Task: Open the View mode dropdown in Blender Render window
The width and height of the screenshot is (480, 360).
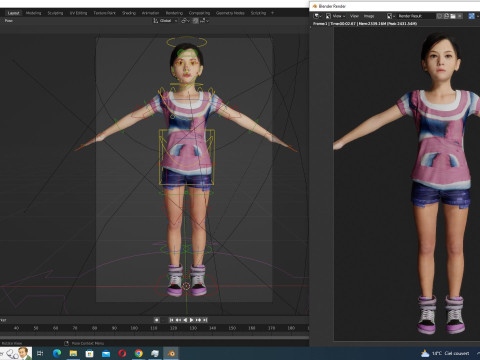Action: tap(338, 16)
